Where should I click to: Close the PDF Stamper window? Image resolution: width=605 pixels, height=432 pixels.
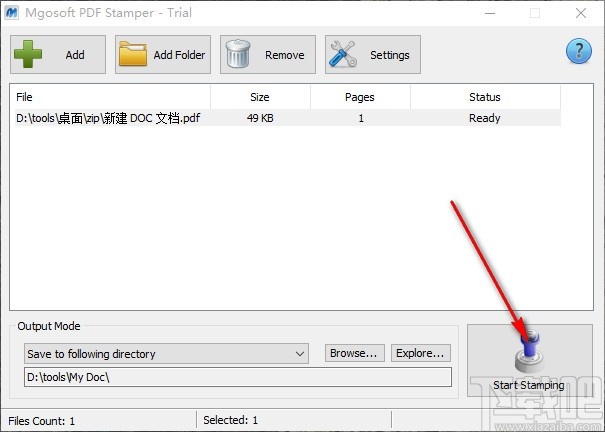[x=581, y=13]
